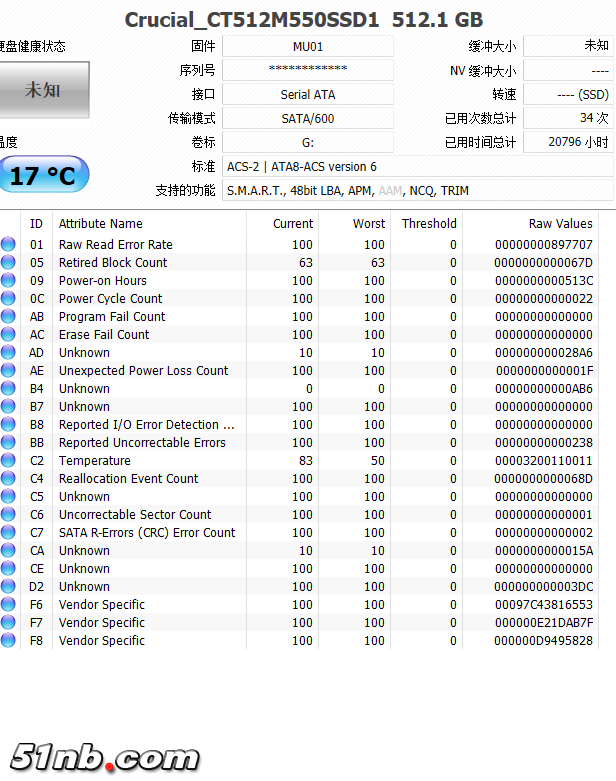Click the firmware field showing MU01
Screen dimensions: 616x781
tap(308, 46)
